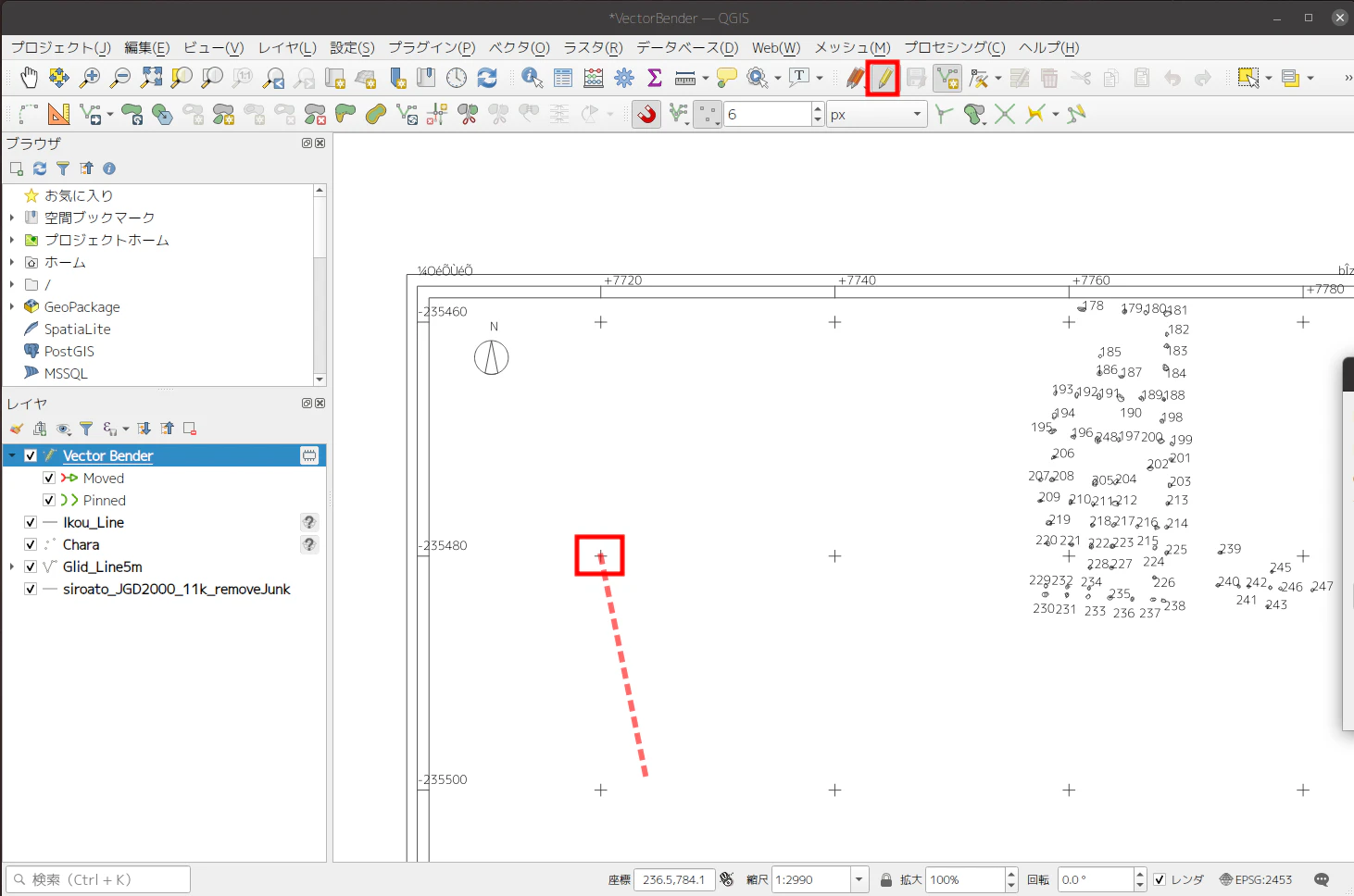Click EPSG:2453 CRS button
Image resolution: width=1354 pixels, height=896 pixels.
(1256, 879)
